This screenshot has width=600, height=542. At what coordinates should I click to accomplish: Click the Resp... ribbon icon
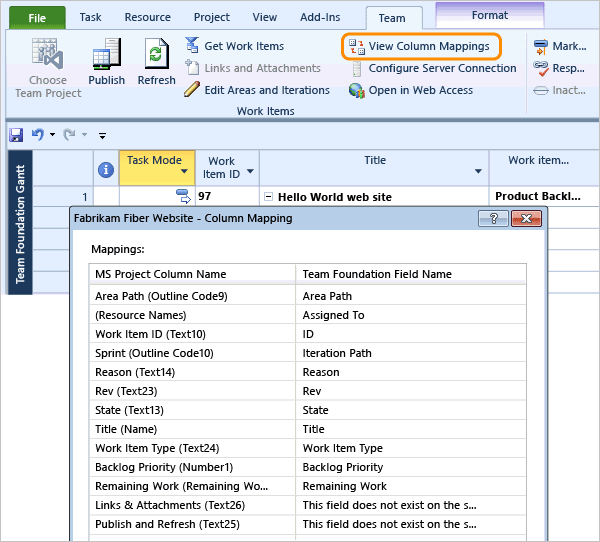click(541, 69)
